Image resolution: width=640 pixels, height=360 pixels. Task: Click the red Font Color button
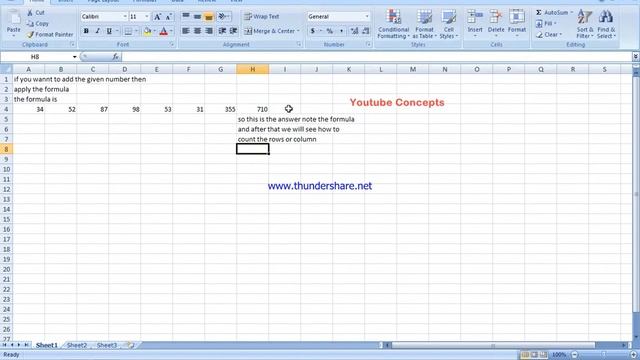click(x=164, y=31)
